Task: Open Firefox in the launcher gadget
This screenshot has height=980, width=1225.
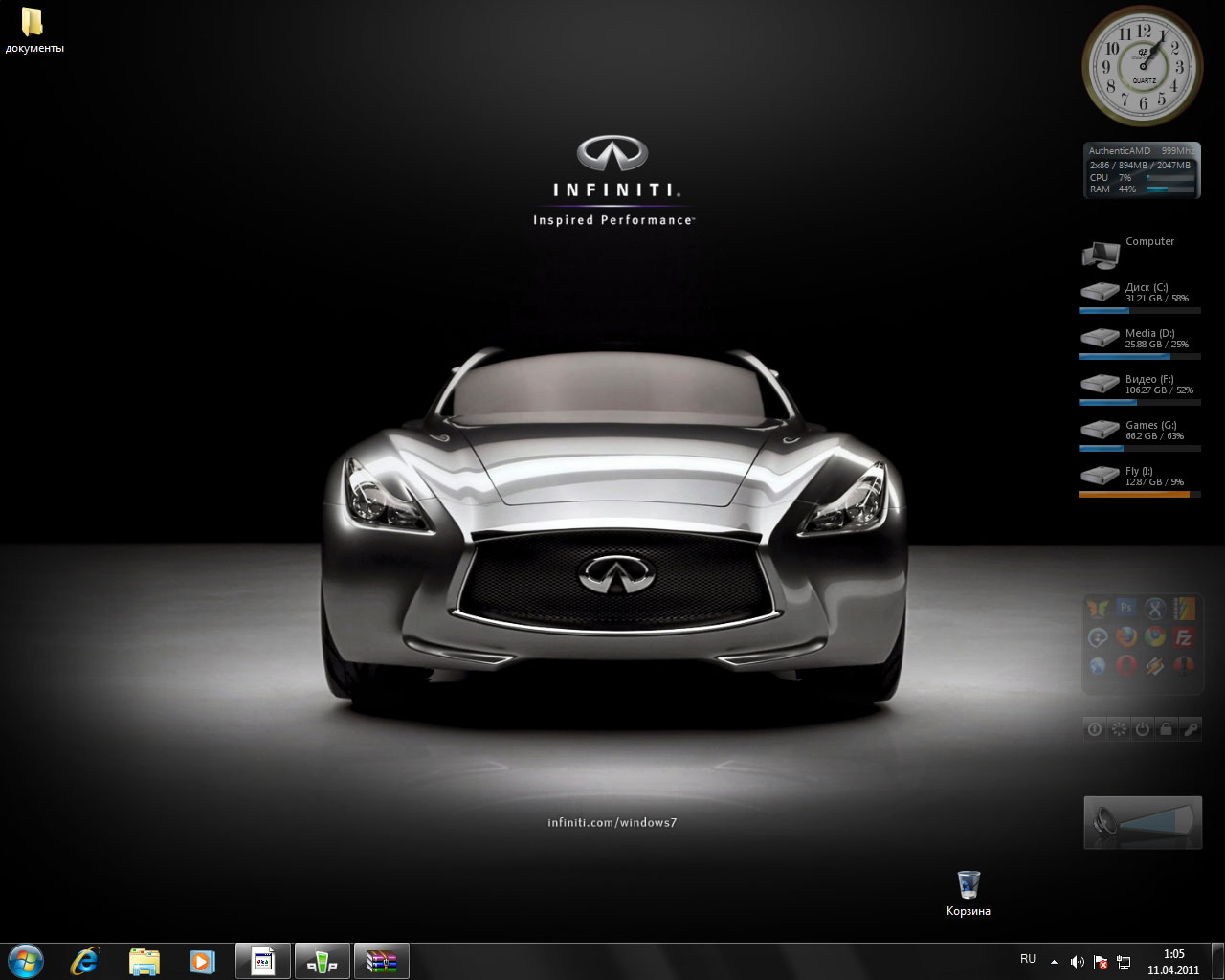Action: (x=1126, y=636)
